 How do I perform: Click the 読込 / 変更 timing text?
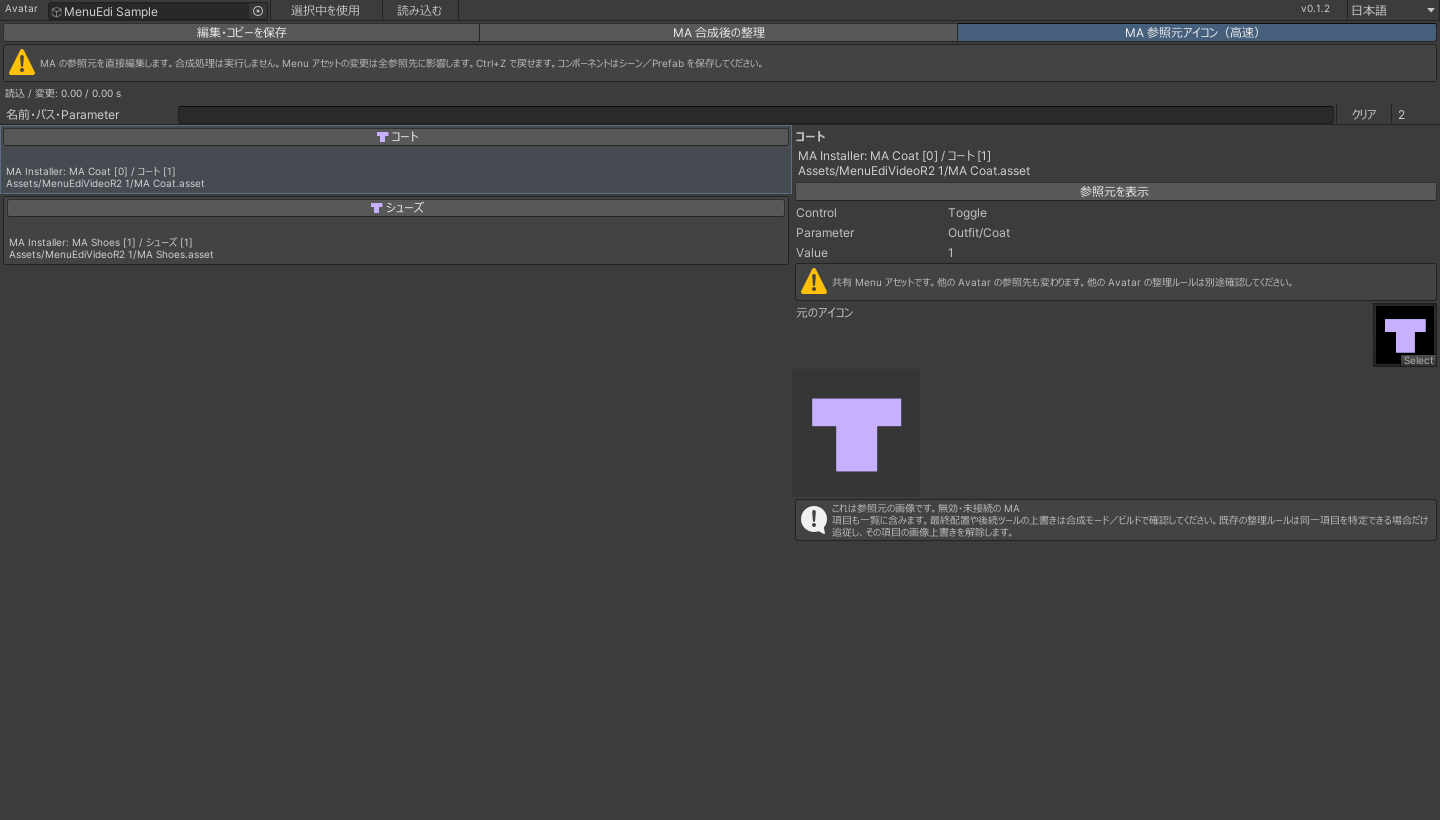(63, 93)
